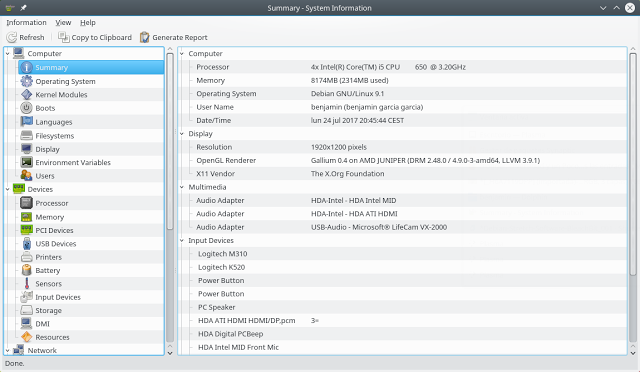Select the Storage disk icon
The image size is (640, 372).
coord(27,310)
